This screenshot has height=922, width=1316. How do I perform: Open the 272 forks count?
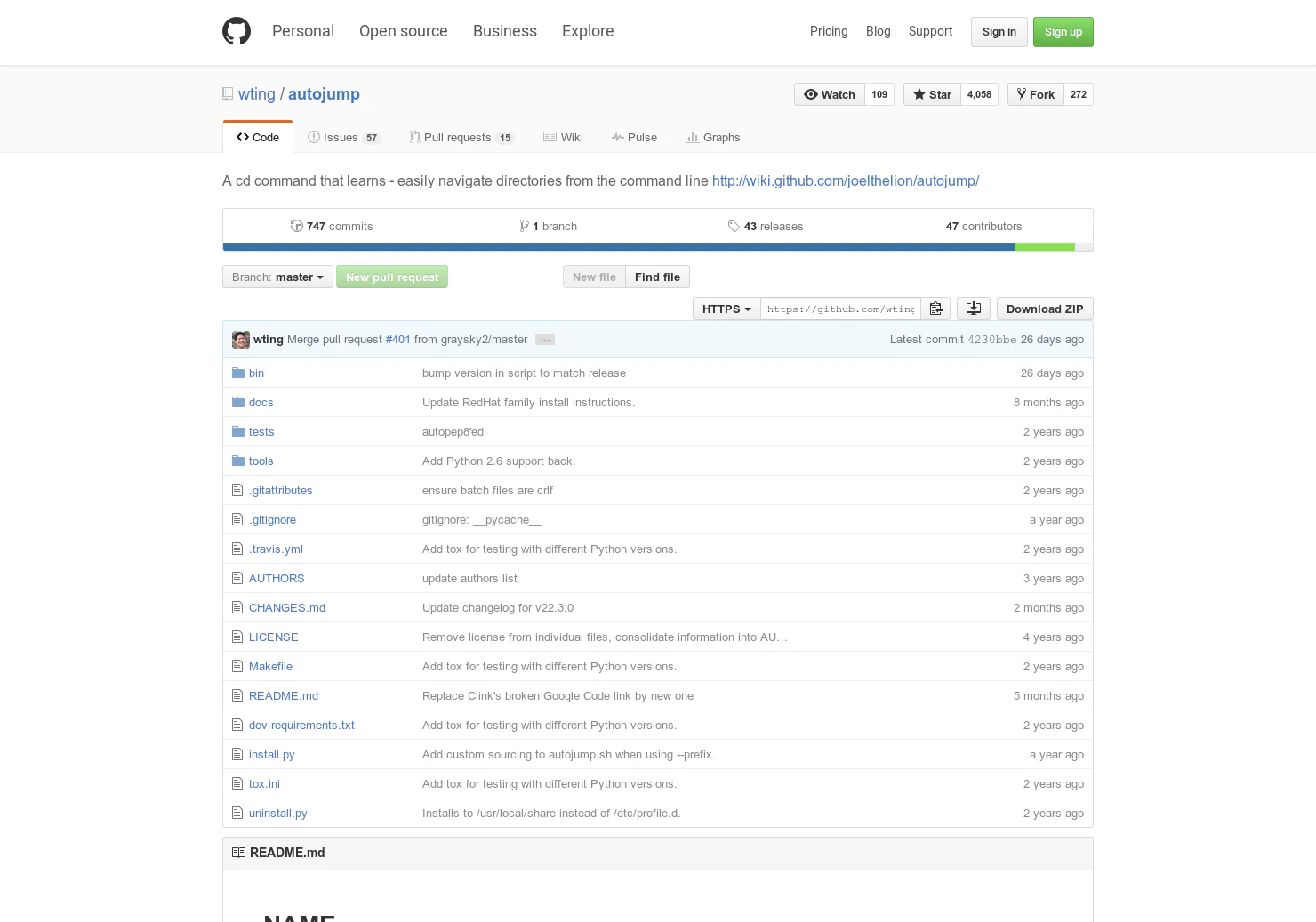1079,94
